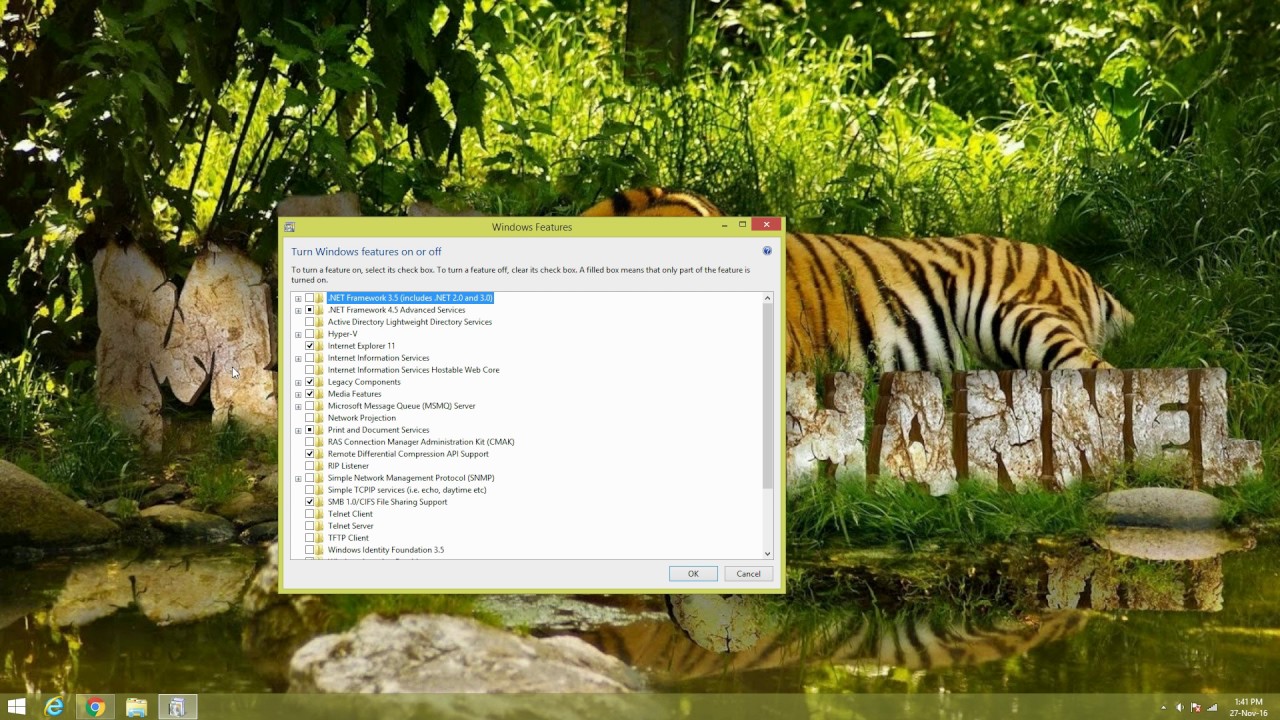Tick the Telnet Client checkbox

(309, 514)
